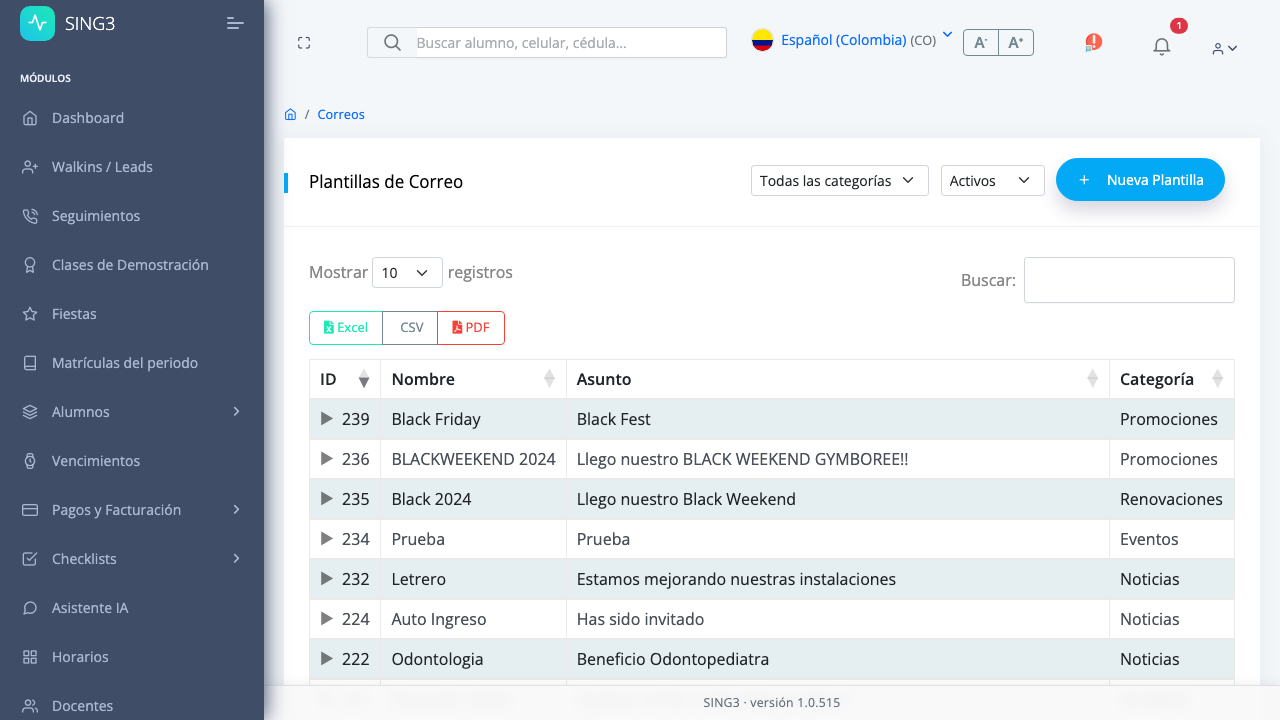Click the Nueva Plantilla button
This screenshot has height=720, width=1280.
[1140, 180]
